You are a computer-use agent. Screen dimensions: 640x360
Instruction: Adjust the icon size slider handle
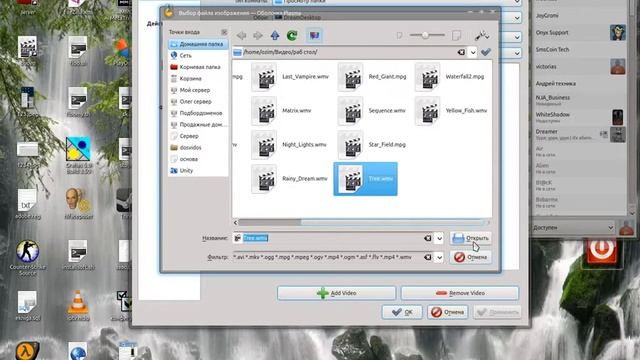[425, 36]
